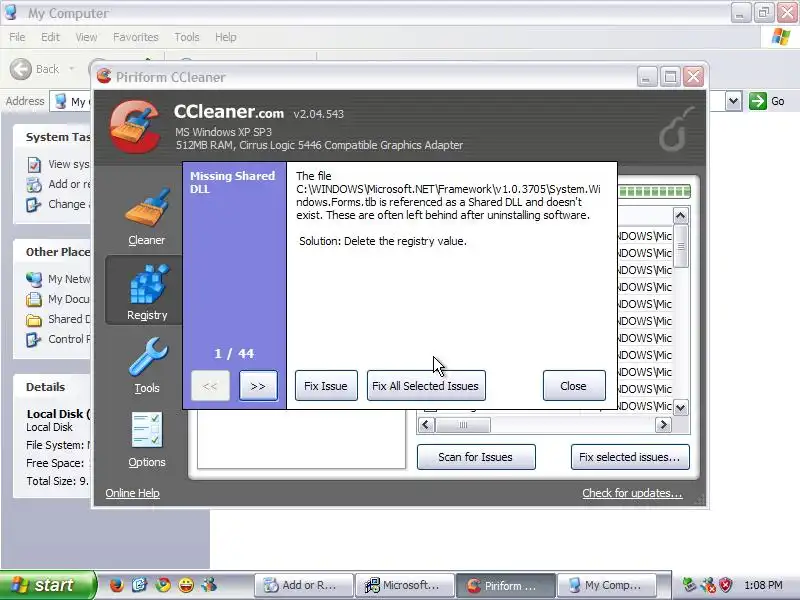Switch to Microsoft... taskbar window
The width and height of the screenshot is (800, 600).
click(x=405, y=585)
